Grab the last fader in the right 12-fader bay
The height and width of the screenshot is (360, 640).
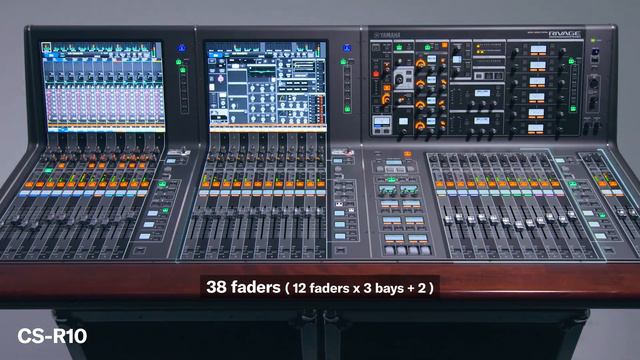point(572,214)
